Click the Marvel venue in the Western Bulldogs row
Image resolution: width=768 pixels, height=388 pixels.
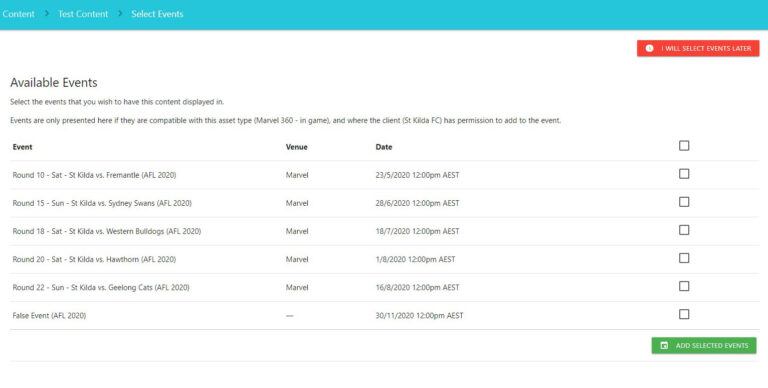[x=297, y=231]
